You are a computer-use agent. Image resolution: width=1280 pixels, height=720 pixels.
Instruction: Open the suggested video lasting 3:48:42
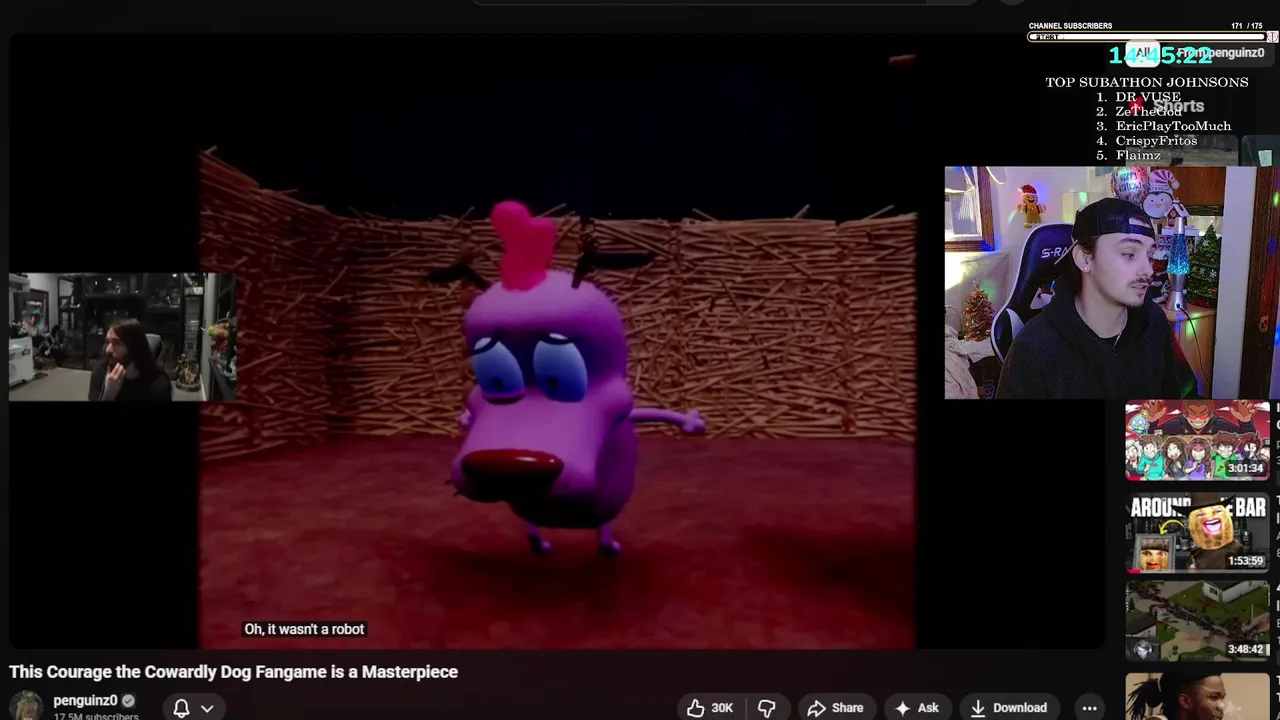point(1197,621)
